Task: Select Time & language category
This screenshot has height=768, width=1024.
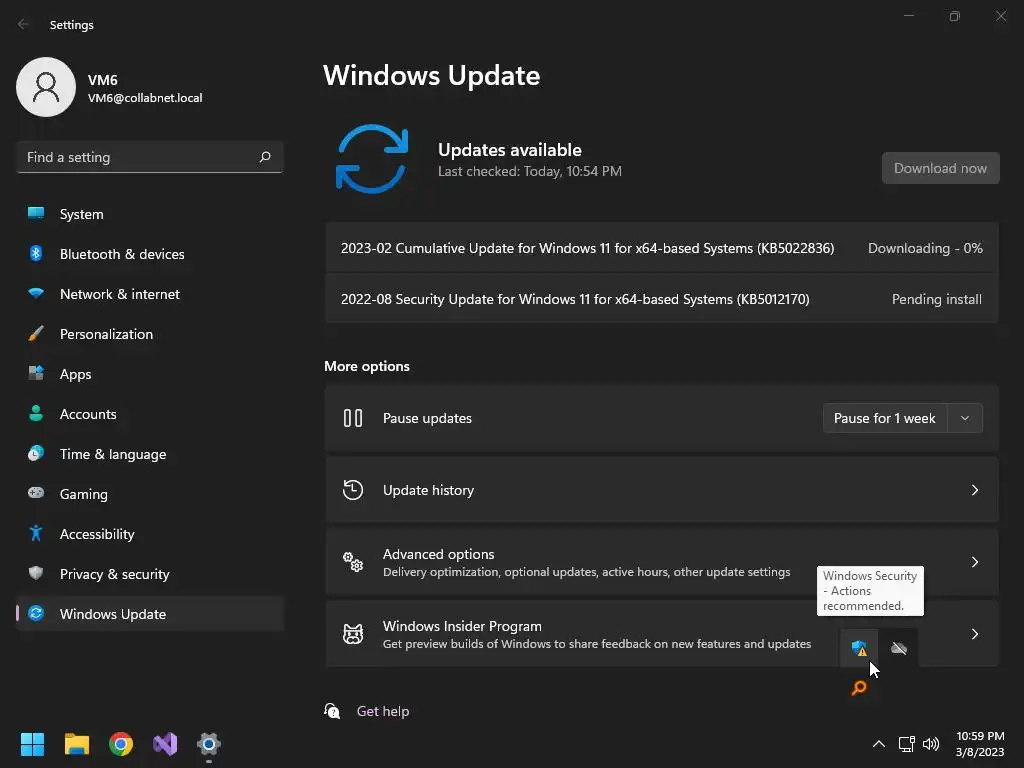Action: (150, 454)
